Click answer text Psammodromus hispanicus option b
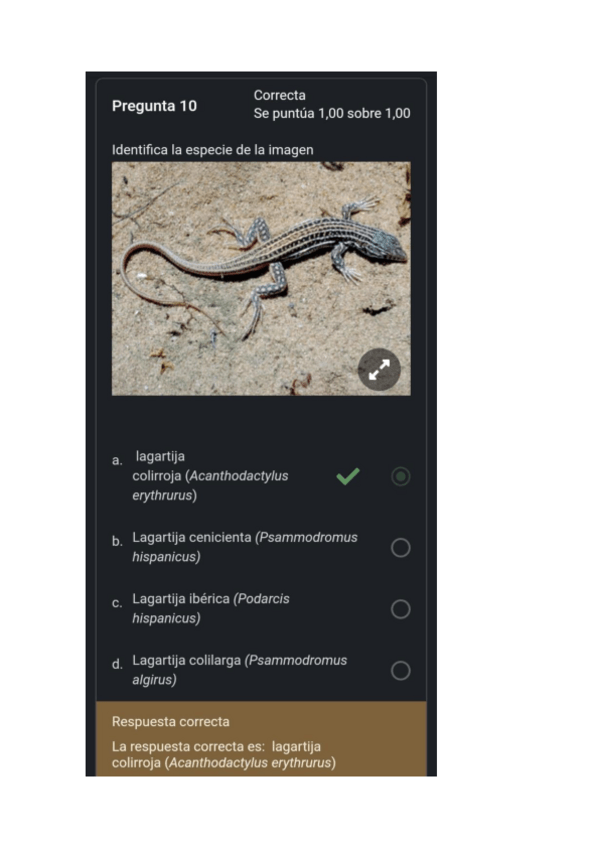 click(x=244, y=547)
